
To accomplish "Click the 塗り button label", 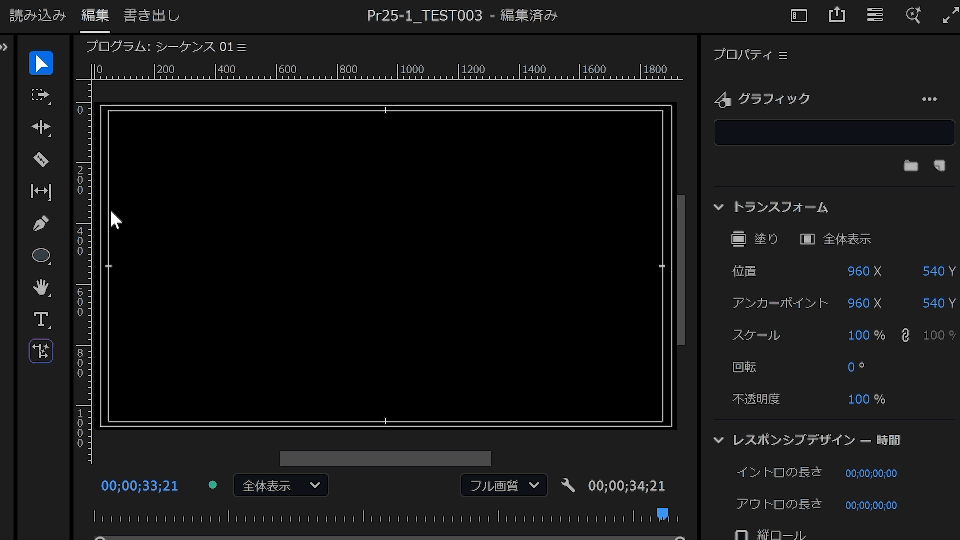I will pyautogui.click(x=766, y=239).
